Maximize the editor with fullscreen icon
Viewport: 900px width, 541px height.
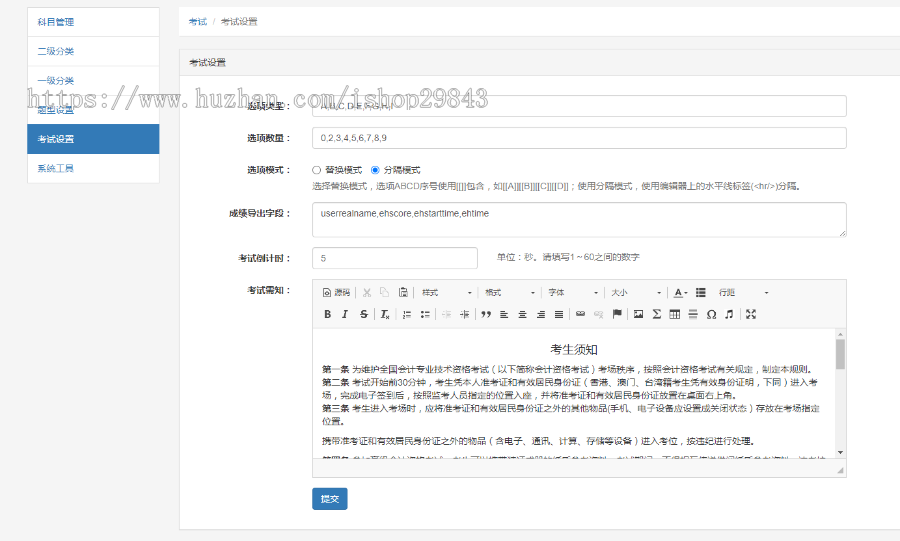751,314
